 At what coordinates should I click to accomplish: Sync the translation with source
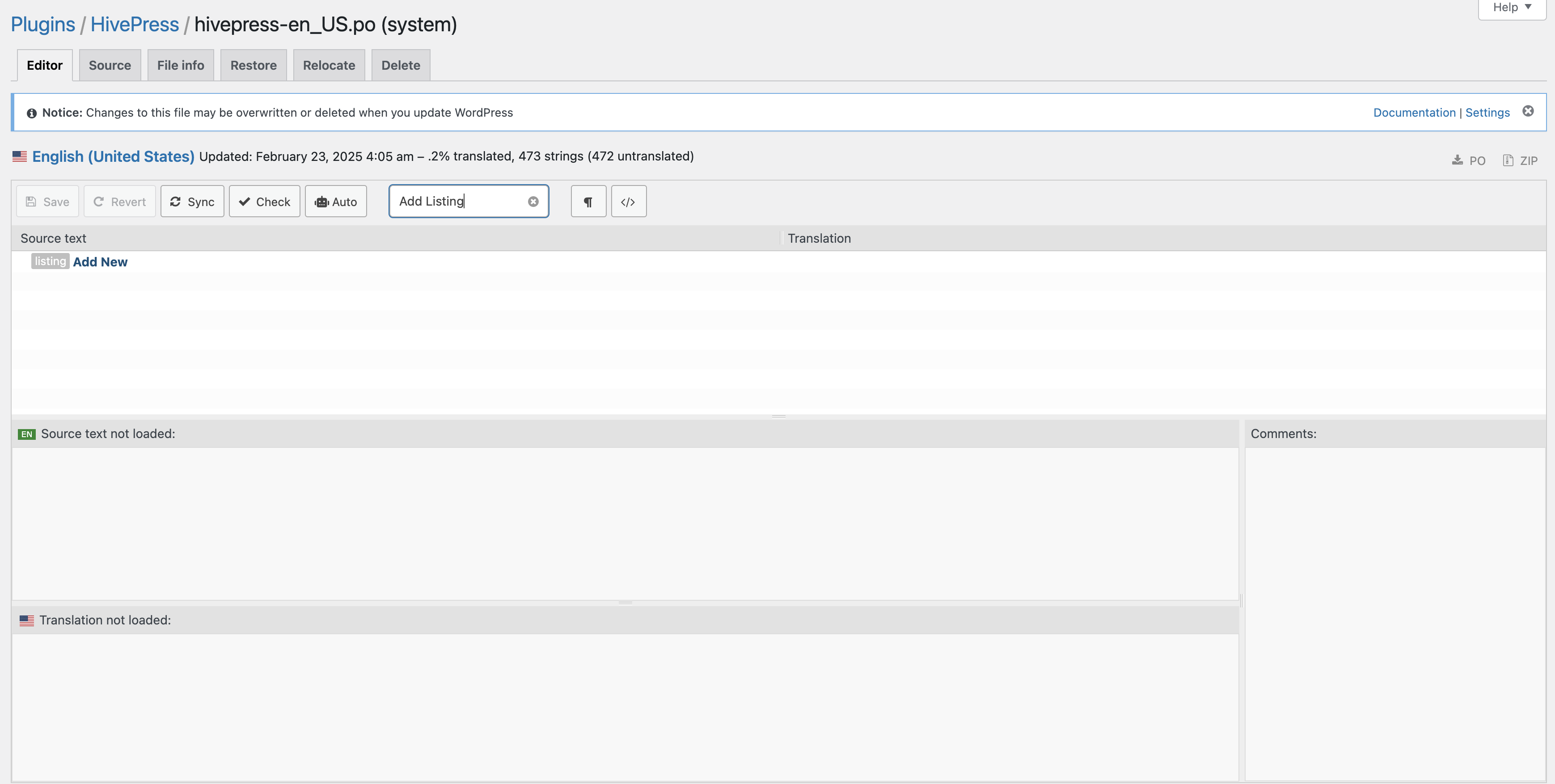pos(192,202)
